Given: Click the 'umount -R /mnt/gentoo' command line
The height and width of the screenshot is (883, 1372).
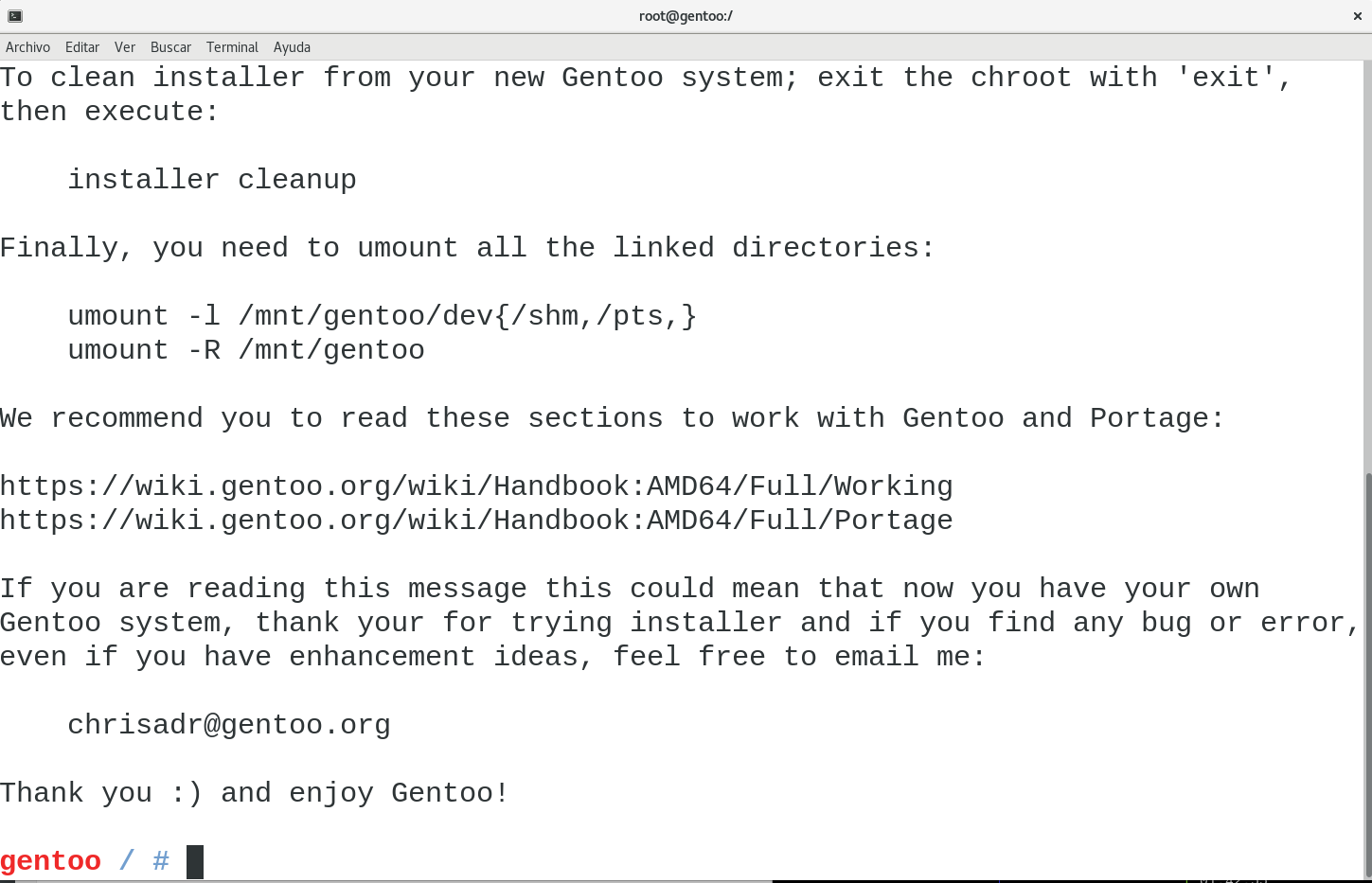Looking at the screenshot, I should (x=246, y=350).
